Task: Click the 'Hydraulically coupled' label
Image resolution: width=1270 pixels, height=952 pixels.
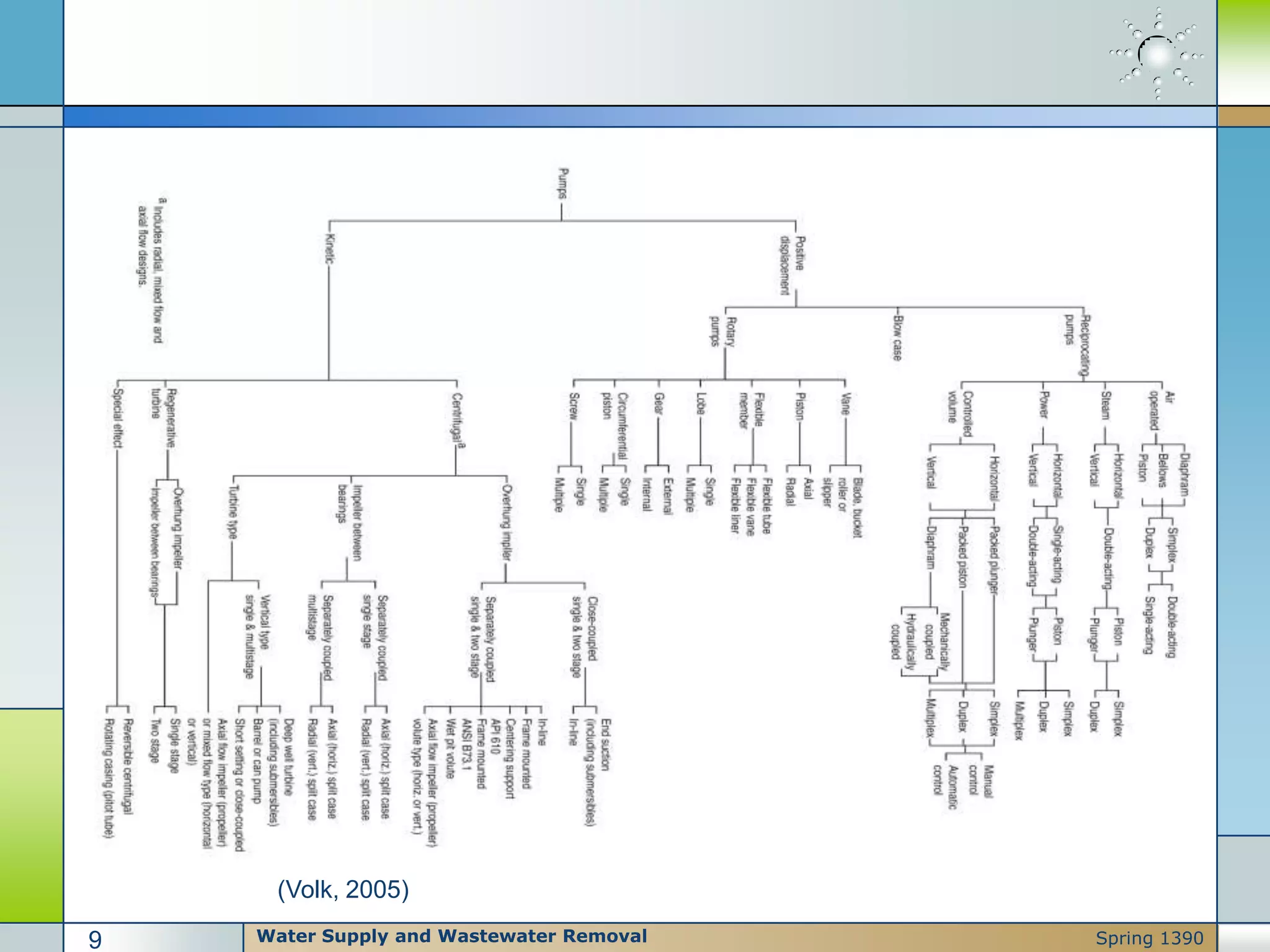Action: point(903,642)
